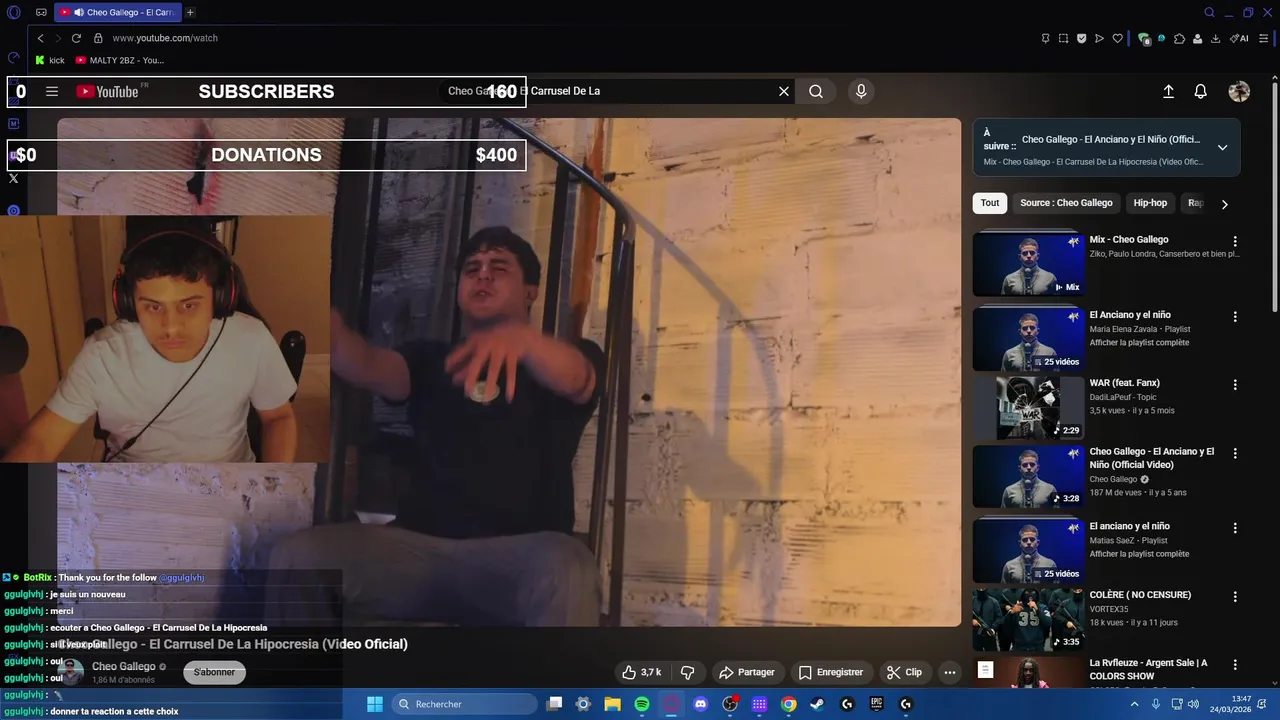The height and width of the screenshot is (720, 1280).
Task: Open the YouTube notifications bell
Action: click(x=1201, y=91)
